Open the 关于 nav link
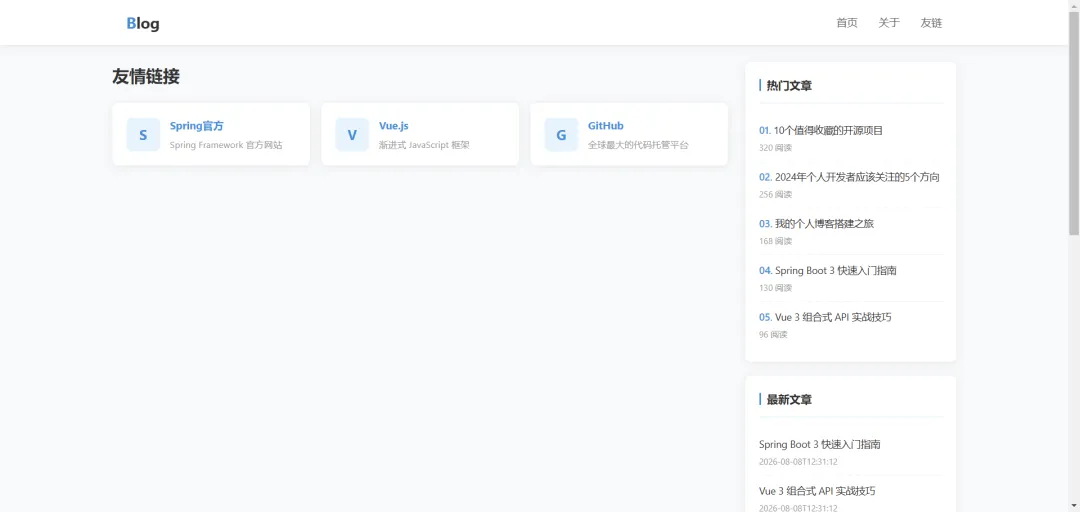1080x512 pixels. pyautogui.click(x=889, y=23)
